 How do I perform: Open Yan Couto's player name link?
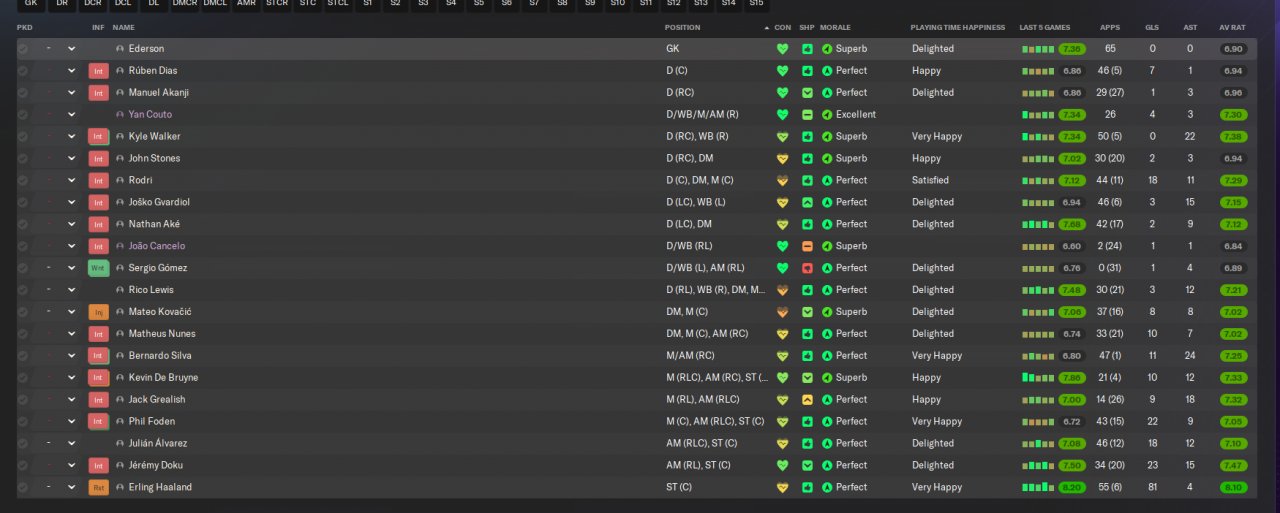pyautogui.click(x=150, y=115)
